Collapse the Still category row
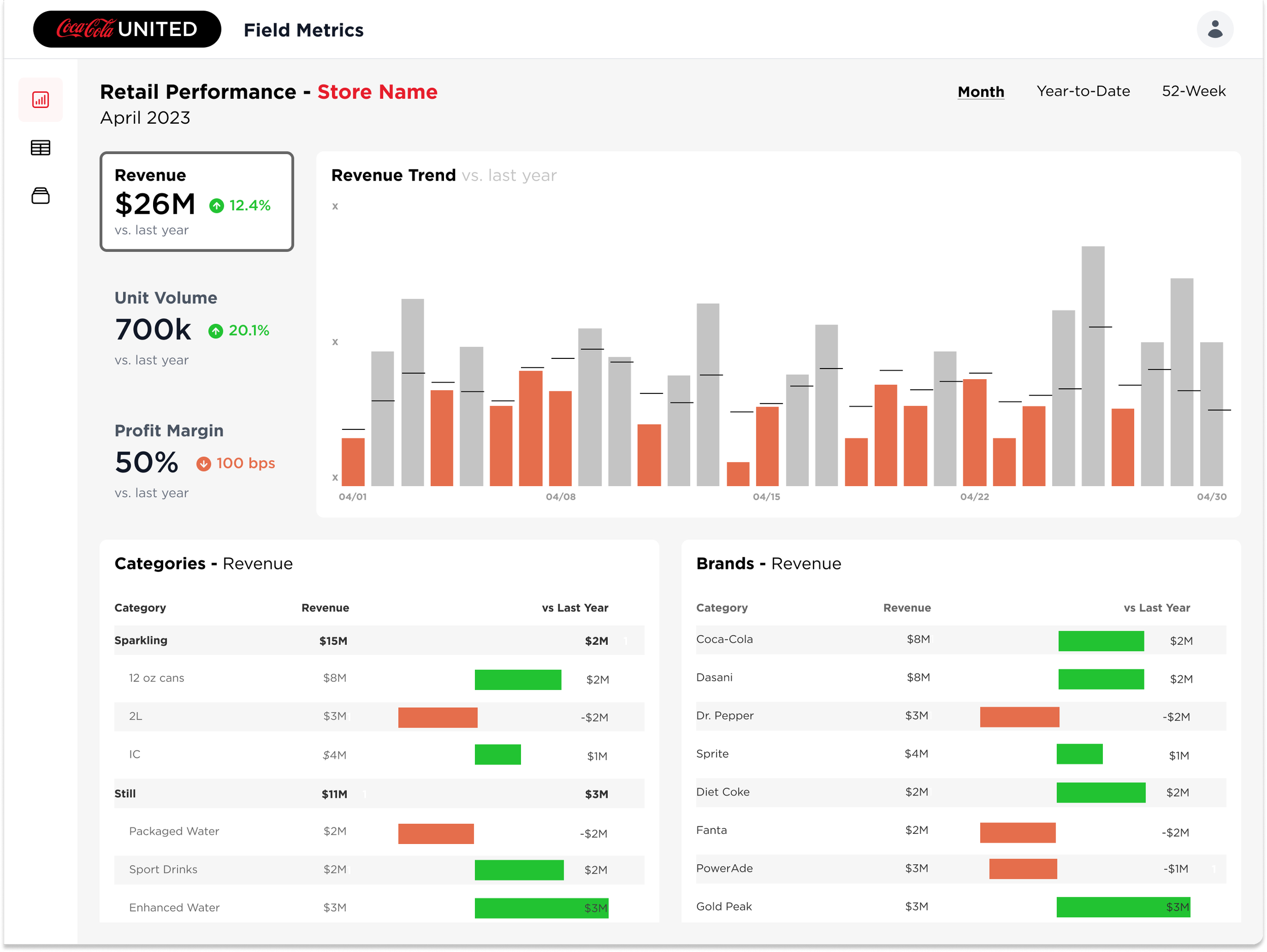Screen dimensions: 1267x952 click(125, 793)
